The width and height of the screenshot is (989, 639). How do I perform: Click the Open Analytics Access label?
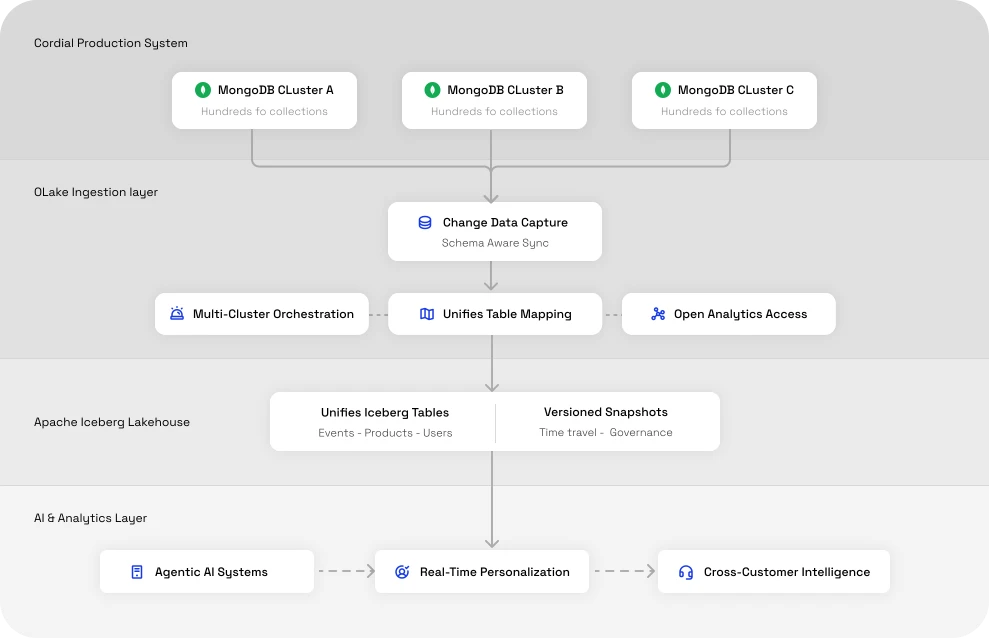pos(740,314)
